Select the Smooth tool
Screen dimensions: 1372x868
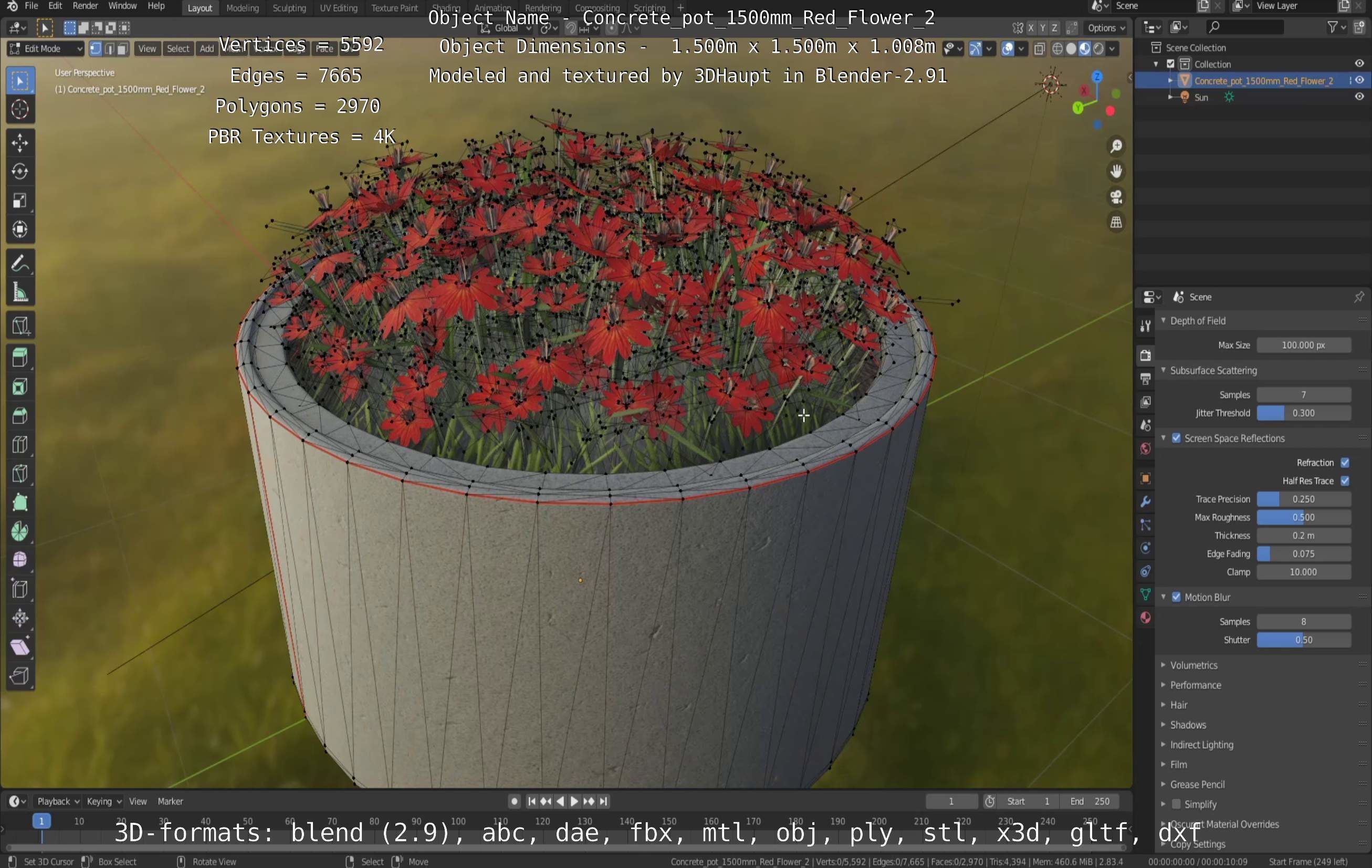[x=20, y=560]
